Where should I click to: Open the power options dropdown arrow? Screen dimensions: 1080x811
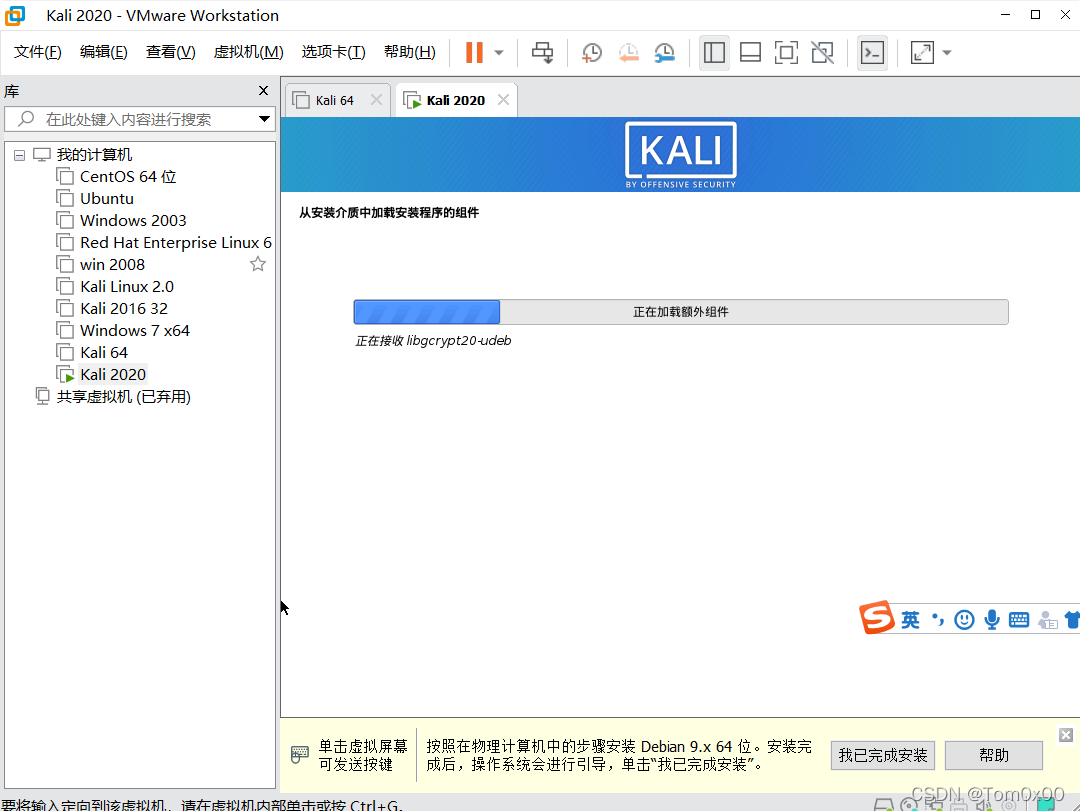tap(499, 52)
